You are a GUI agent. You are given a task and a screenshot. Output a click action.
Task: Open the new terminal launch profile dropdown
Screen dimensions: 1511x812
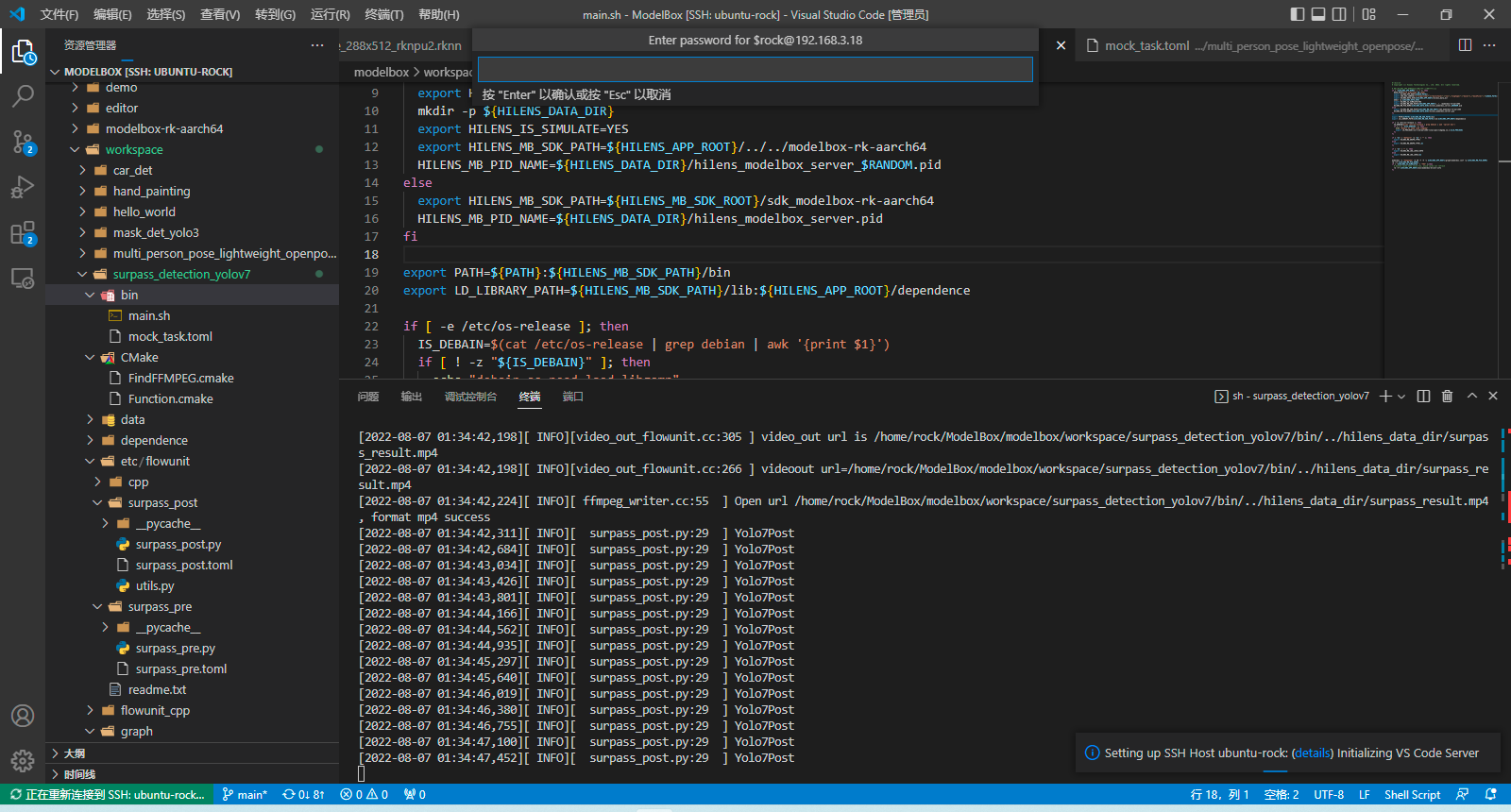pos(1401,397)
